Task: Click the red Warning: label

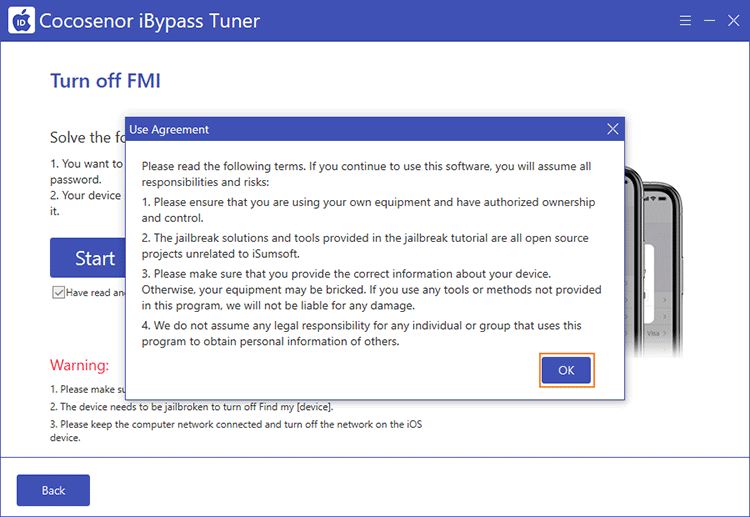Action: click(79, 365)
